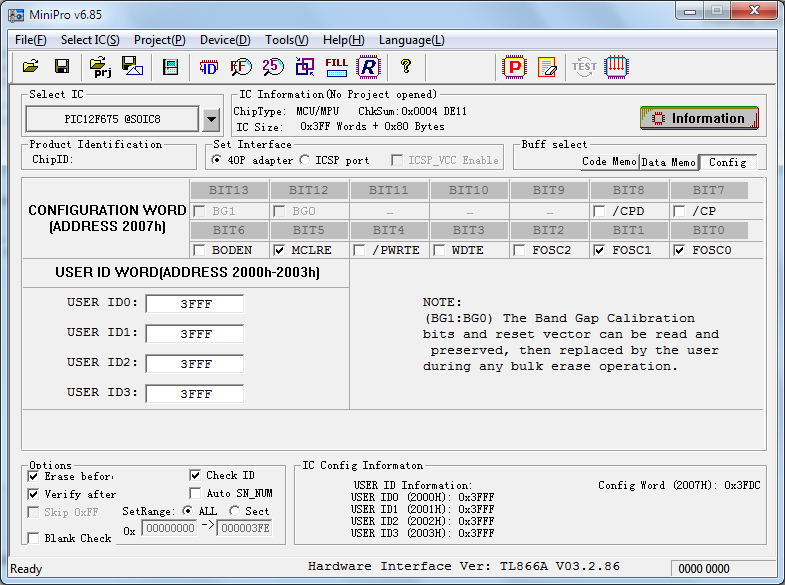This screenshot has width=785, height=585.
Task: Click the Program chip P icon
Action: [515, 67]
